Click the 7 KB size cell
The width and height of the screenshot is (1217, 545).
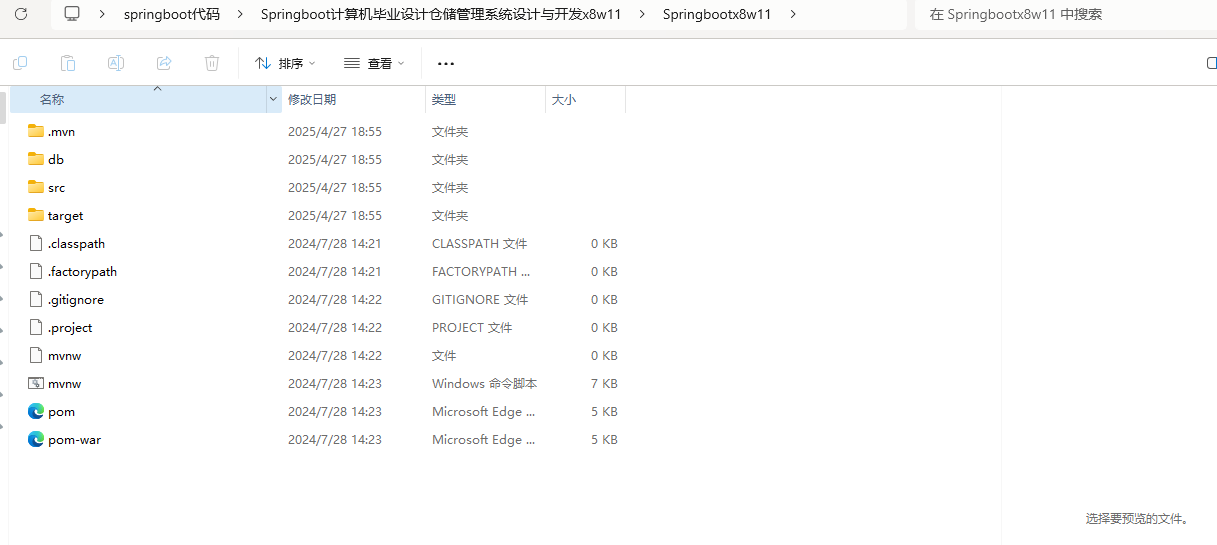604,383
